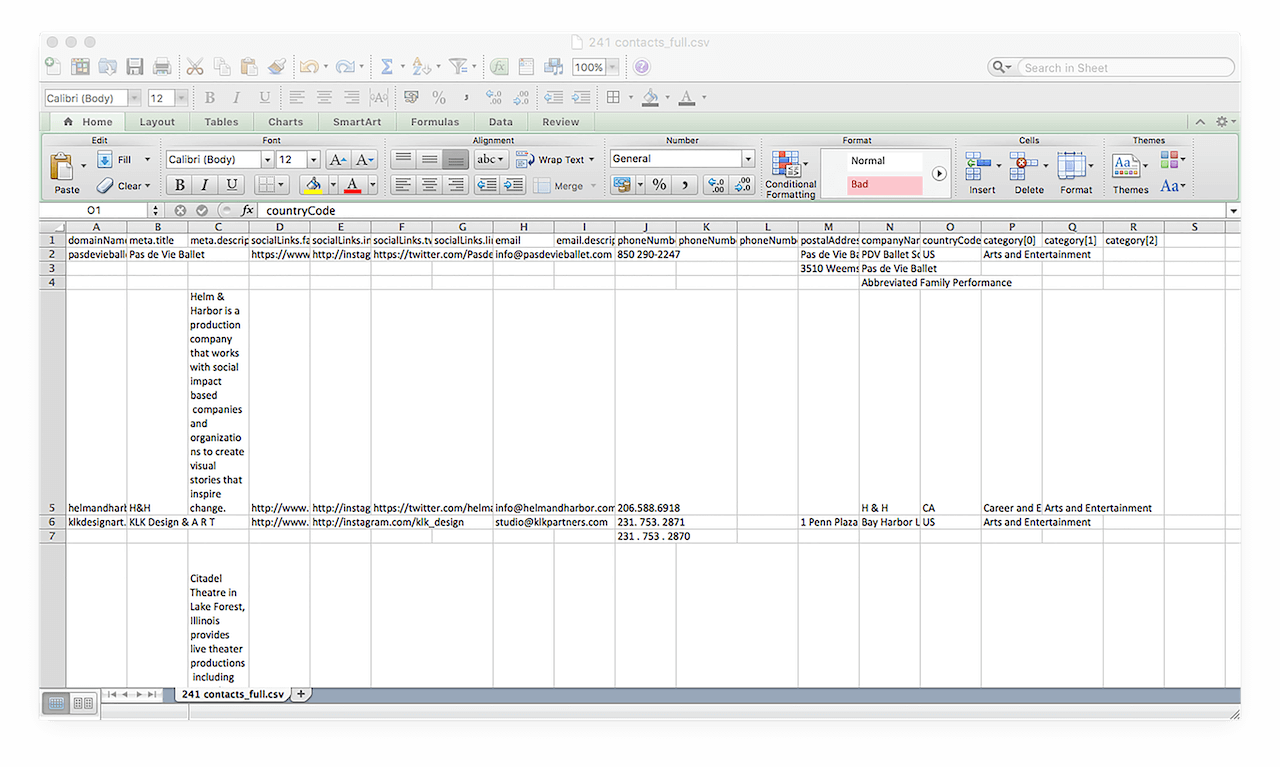Save the workbook using the floppy disk icon
This screenshot has height=767, width=1280.
[x=133, y=67]
